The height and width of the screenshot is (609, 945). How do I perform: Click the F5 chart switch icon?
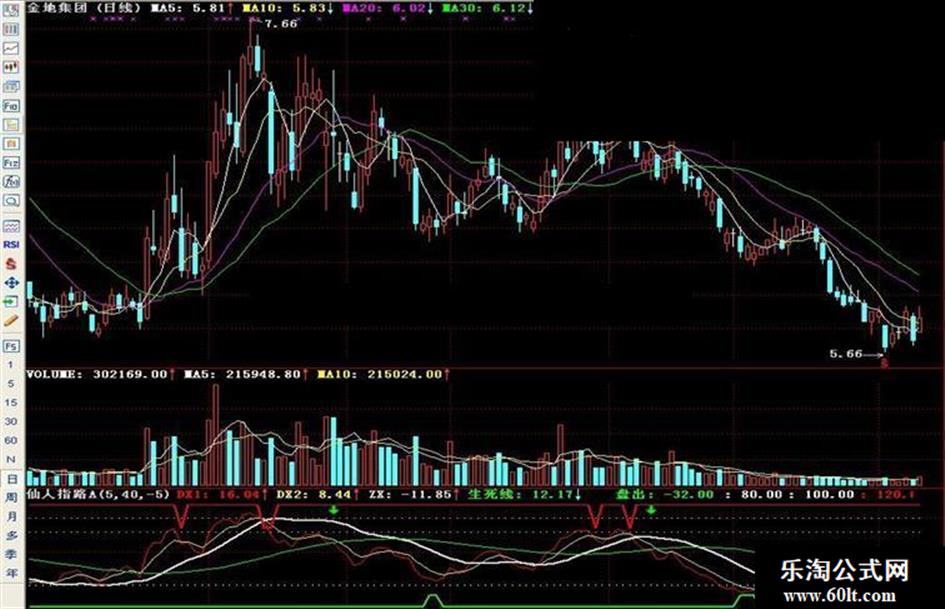point(11,346)
